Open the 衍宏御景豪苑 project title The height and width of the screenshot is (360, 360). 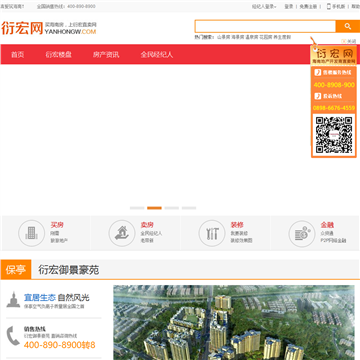click(68, 270)
